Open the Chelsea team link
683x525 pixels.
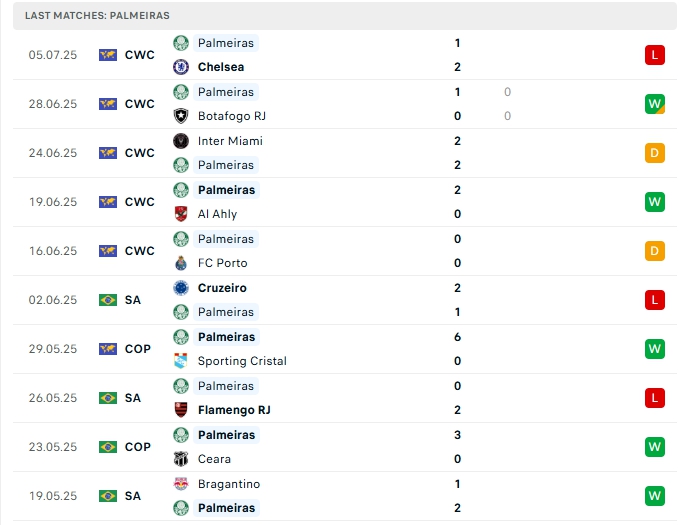point(221,67)
